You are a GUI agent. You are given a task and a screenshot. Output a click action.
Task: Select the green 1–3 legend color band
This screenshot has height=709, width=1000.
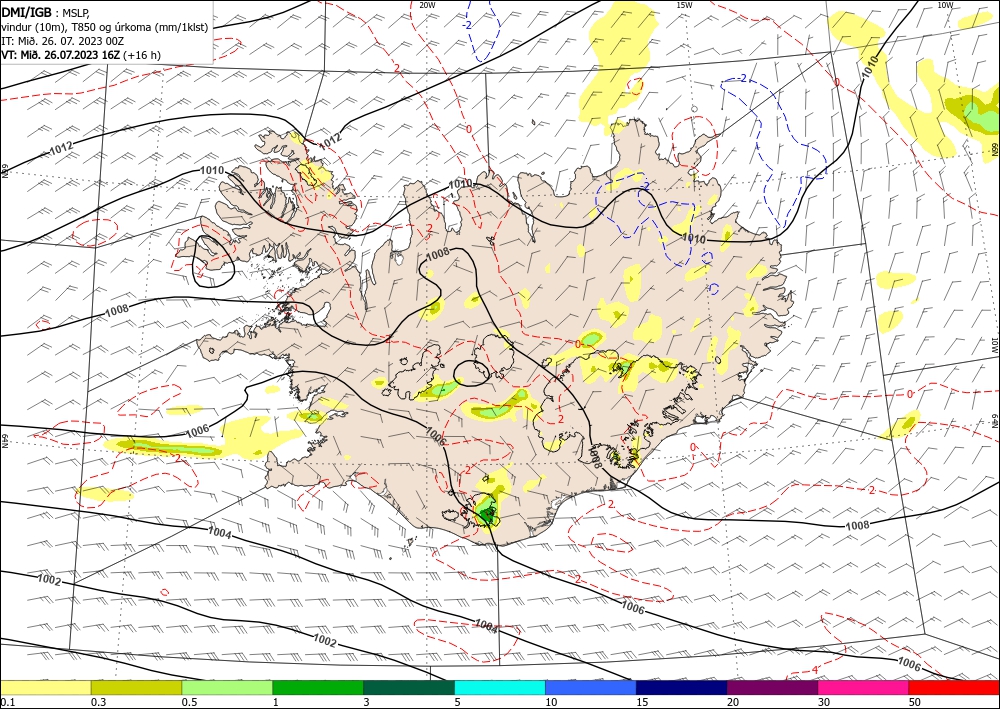point(318,688)
